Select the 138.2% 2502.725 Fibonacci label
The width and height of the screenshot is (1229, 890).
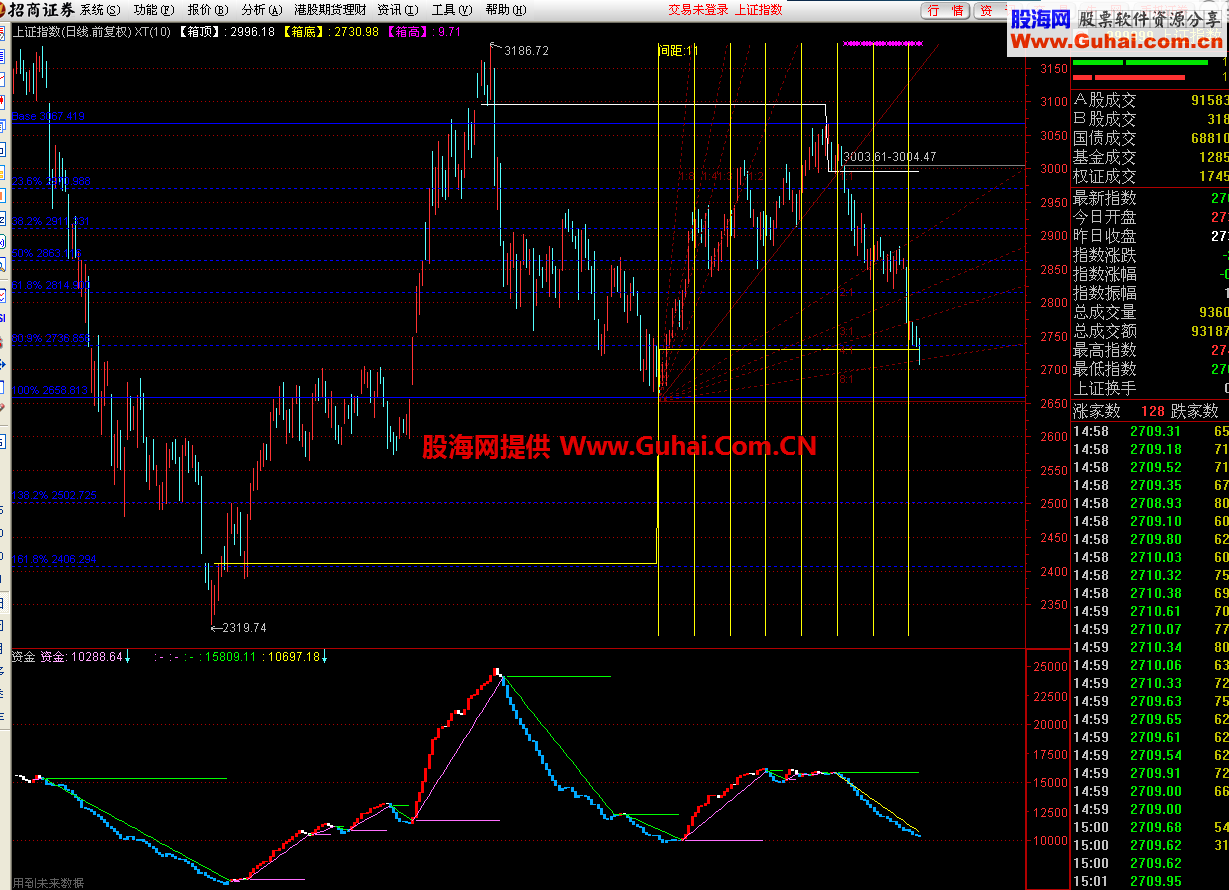[x=55, y=495]
